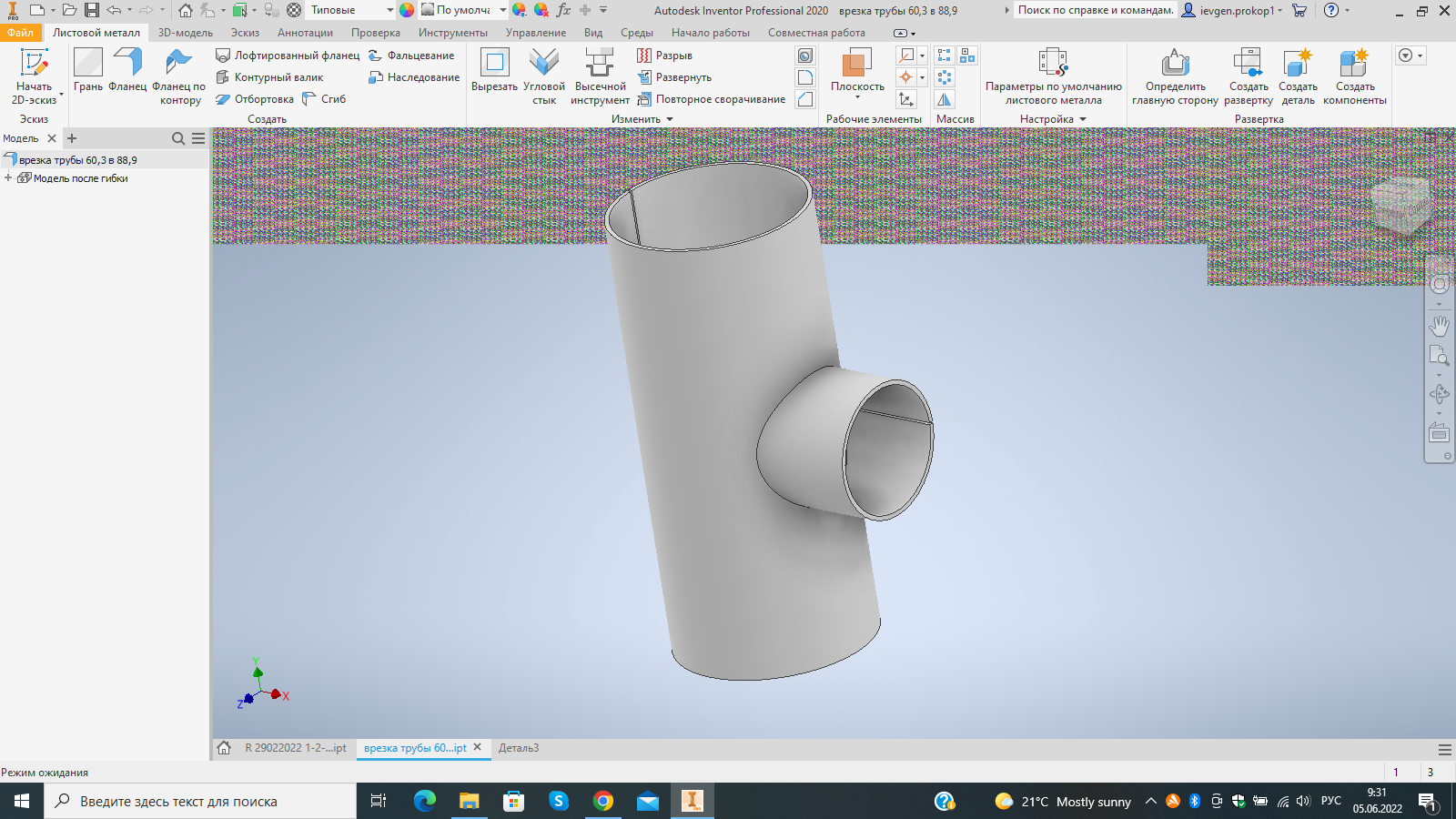Open the Аннотации ribbon tab
The image size is (1456, 819).
tap(305, 33)
